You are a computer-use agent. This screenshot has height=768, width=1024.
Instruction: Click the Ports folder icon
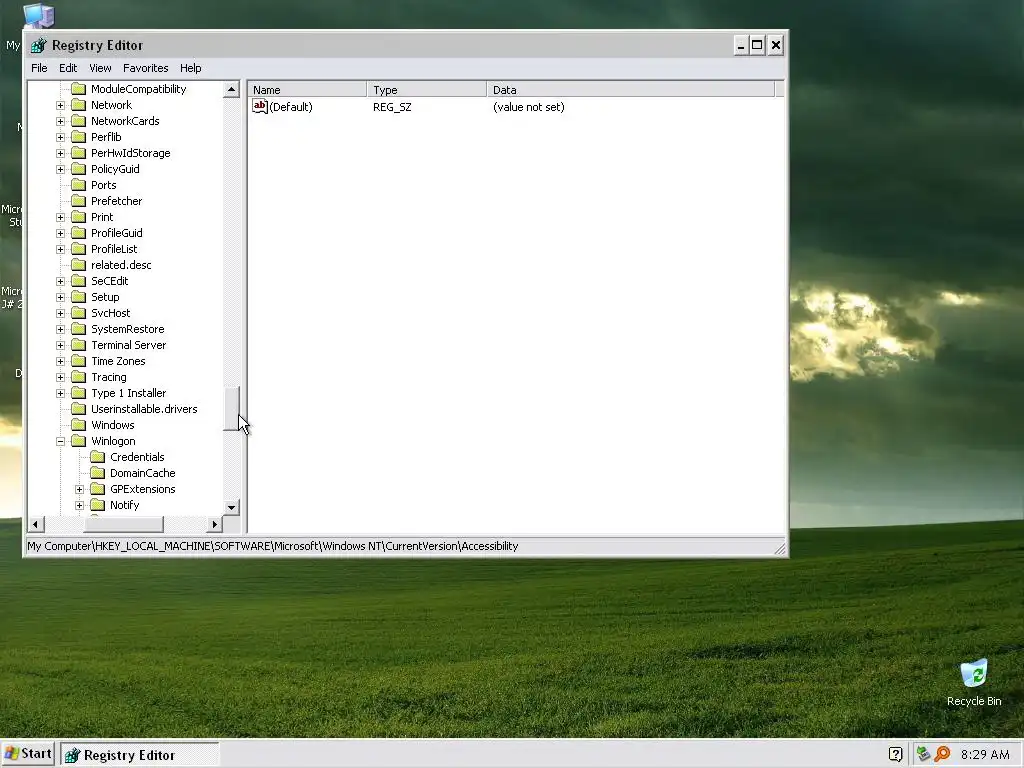78,185
